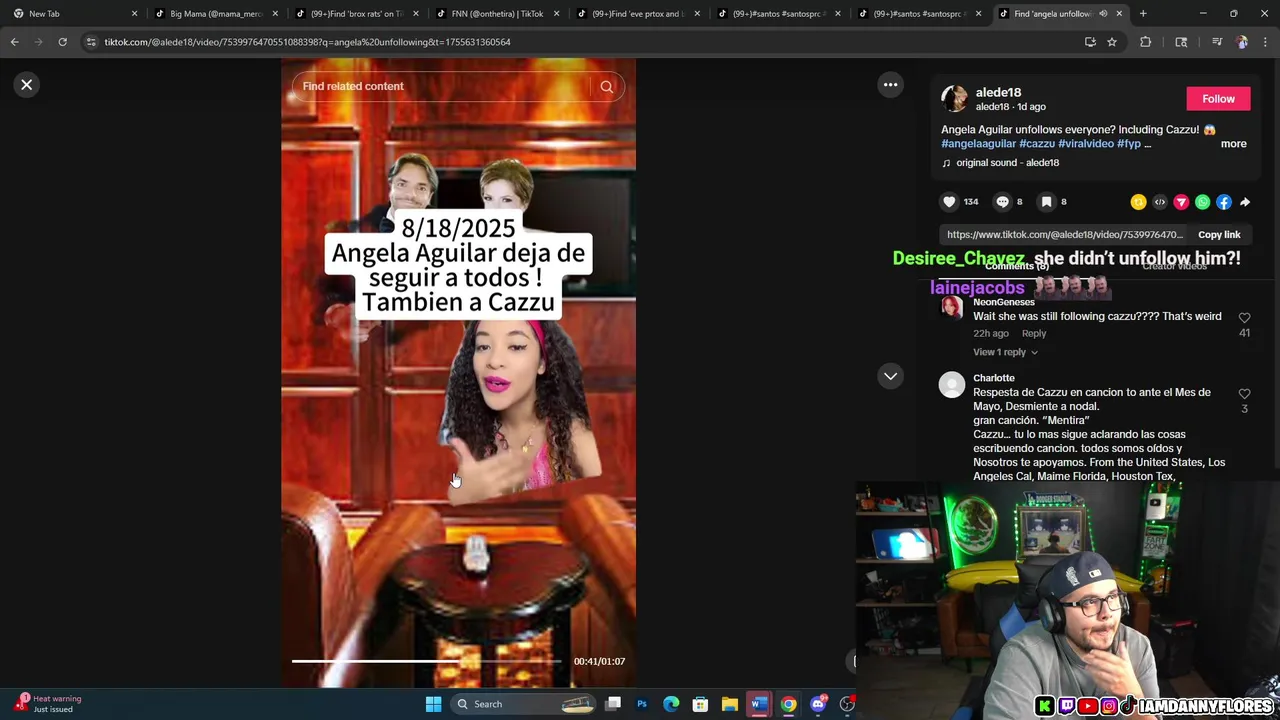Switch to Comments (8) tab
Screen dimensions: 1280x720
pos(1016,266)
